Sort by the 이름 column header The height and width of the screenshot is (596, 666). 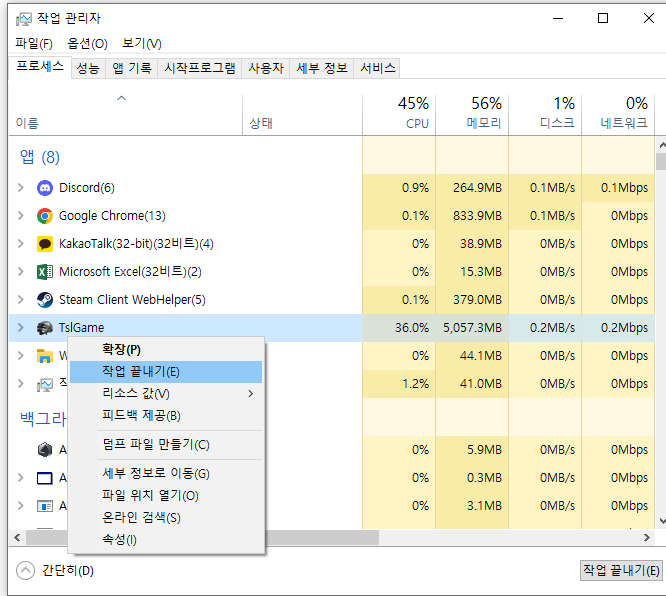126,115
